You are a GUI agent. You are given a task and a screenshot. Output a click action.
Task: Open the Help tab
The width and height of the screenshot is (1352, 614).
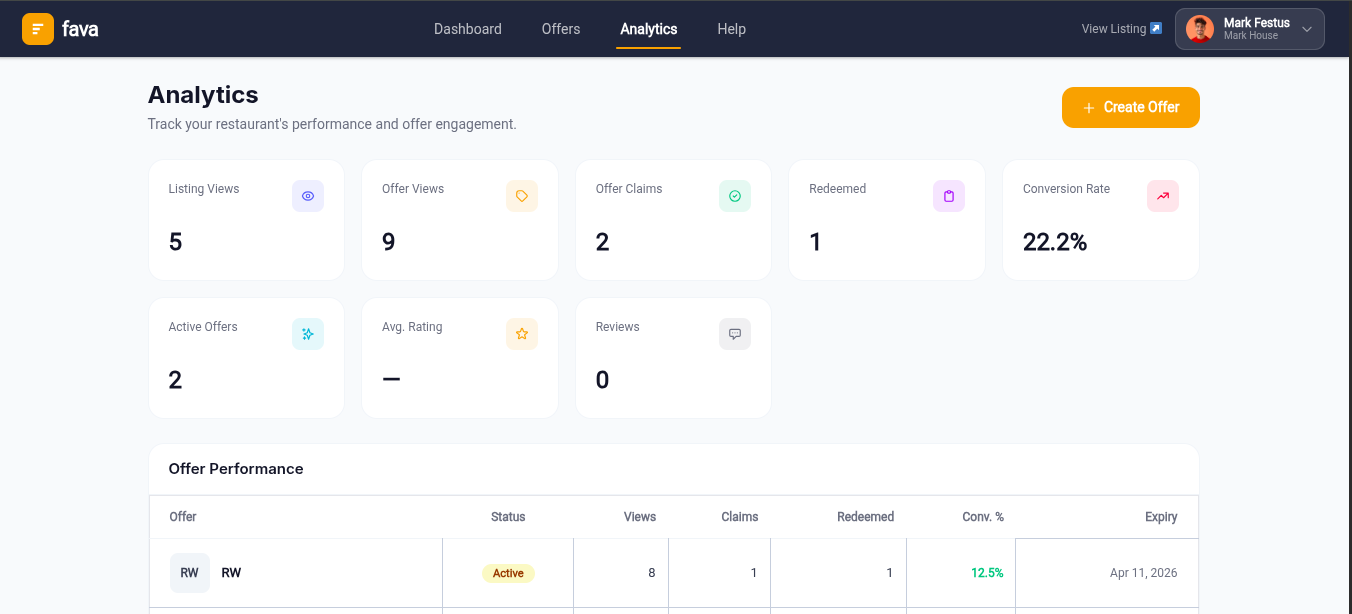pos(732,29)
